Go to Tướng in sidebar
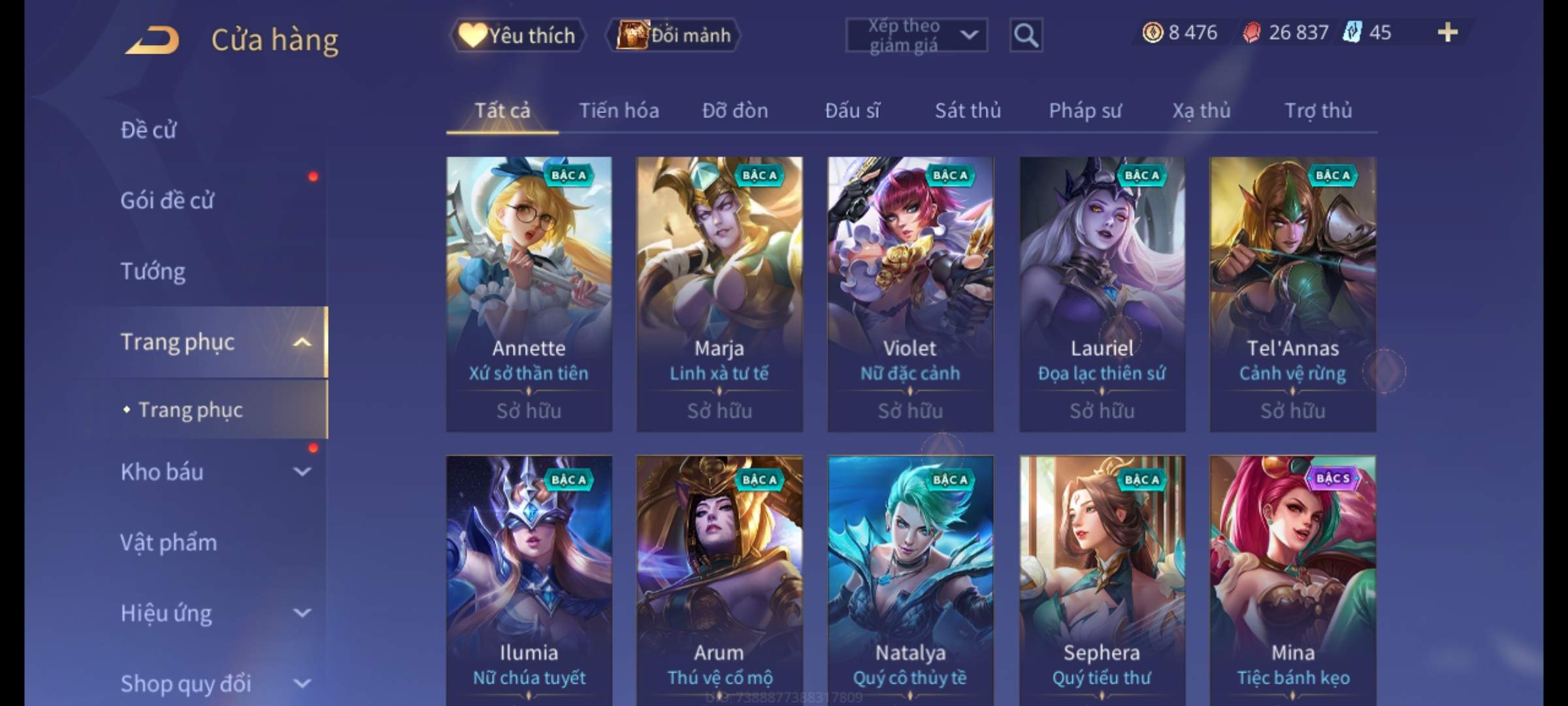This screenshot has width=1568, height=706. (153, 271)
